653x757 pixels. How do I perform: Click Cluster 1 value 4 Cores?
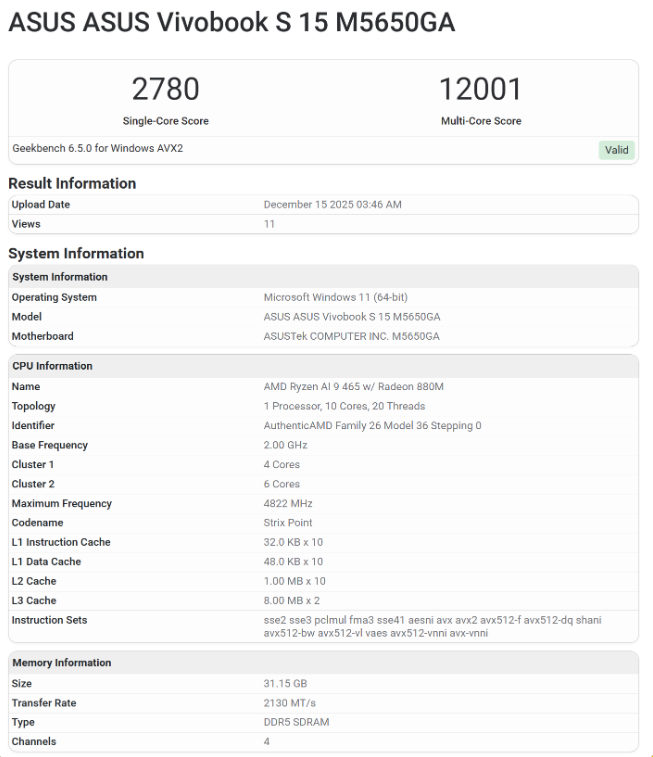click(x=281, y=464)
